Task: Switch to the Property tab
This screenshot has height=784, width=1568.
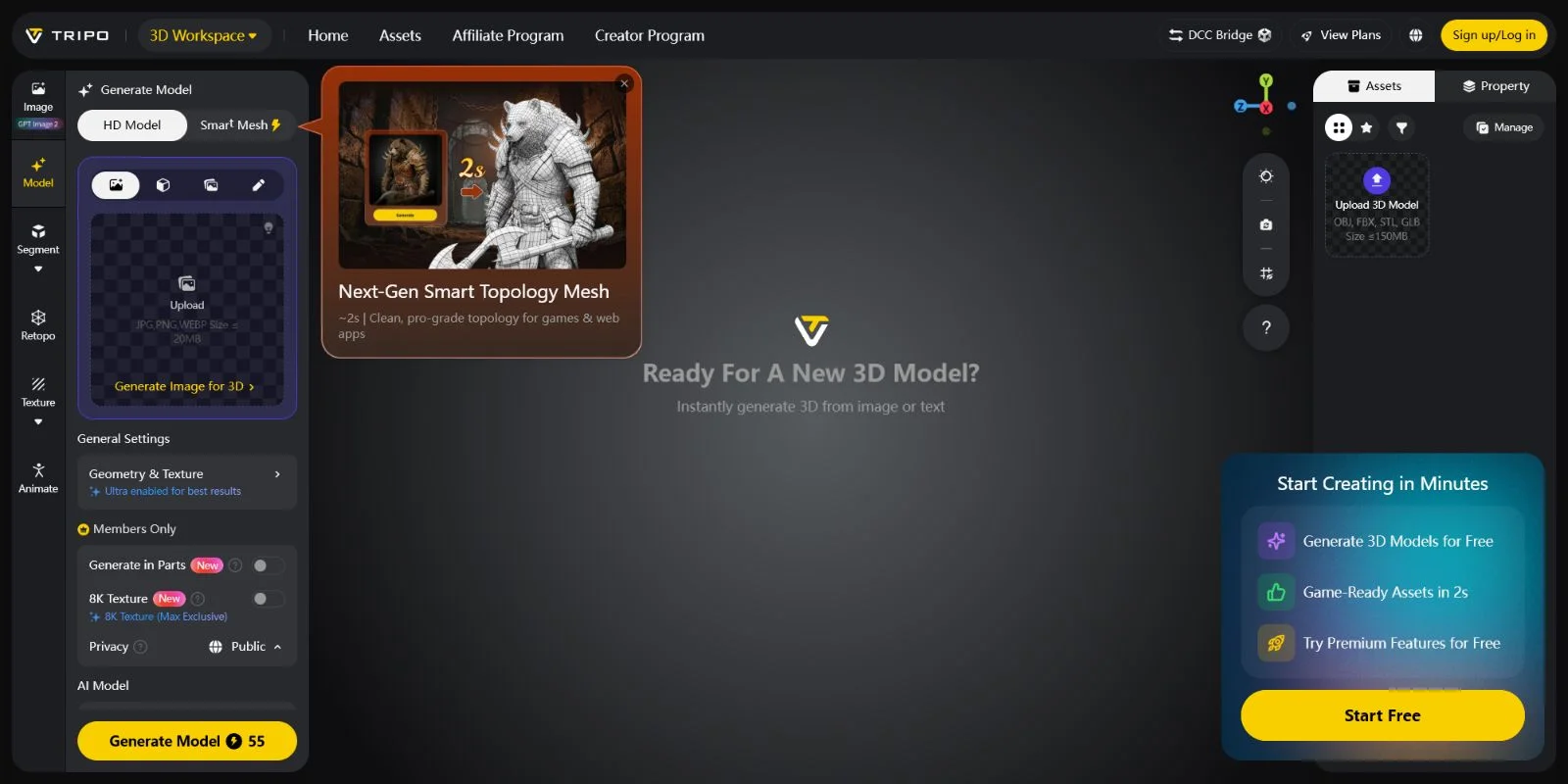Action: click(1495, 86)
